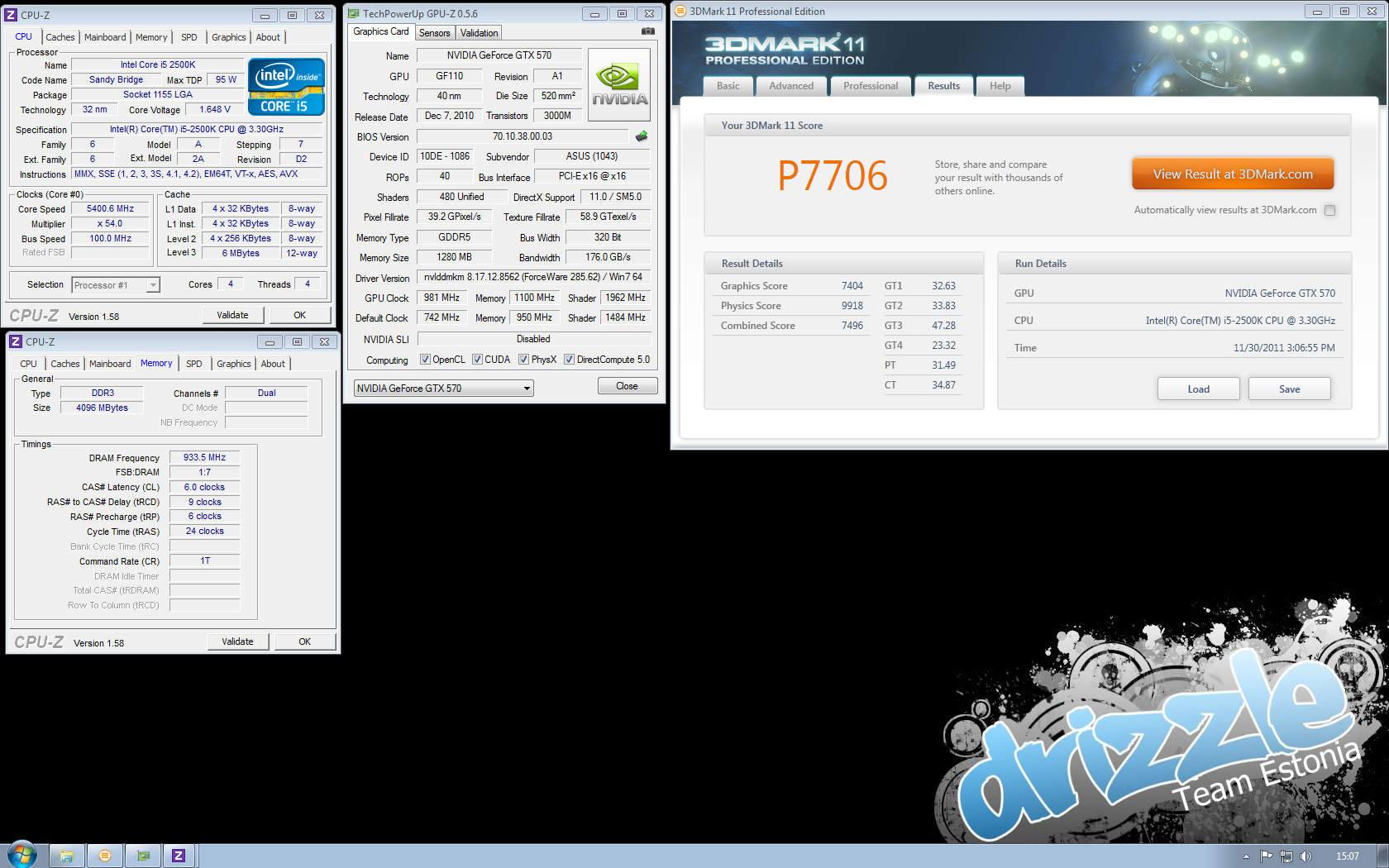This screenshot has height=868, width=1389.
Task: Switch to the Caches tab in top CPU-Z
Action: click(x=60, y=37)
